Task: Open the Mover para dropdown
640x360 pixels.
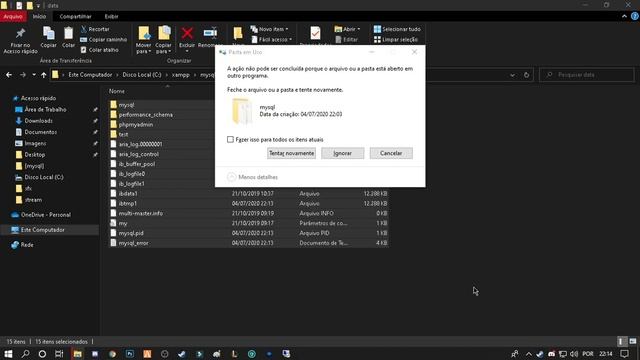Action: (143, 40)
